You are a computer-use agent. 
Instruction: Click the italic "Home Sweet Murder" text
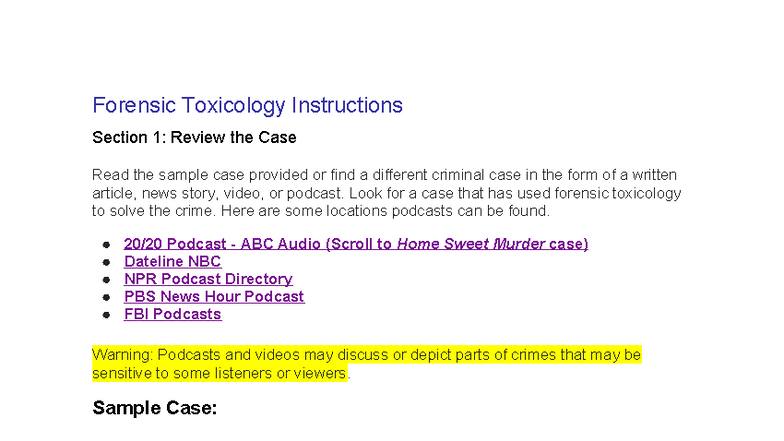[471, 244]
